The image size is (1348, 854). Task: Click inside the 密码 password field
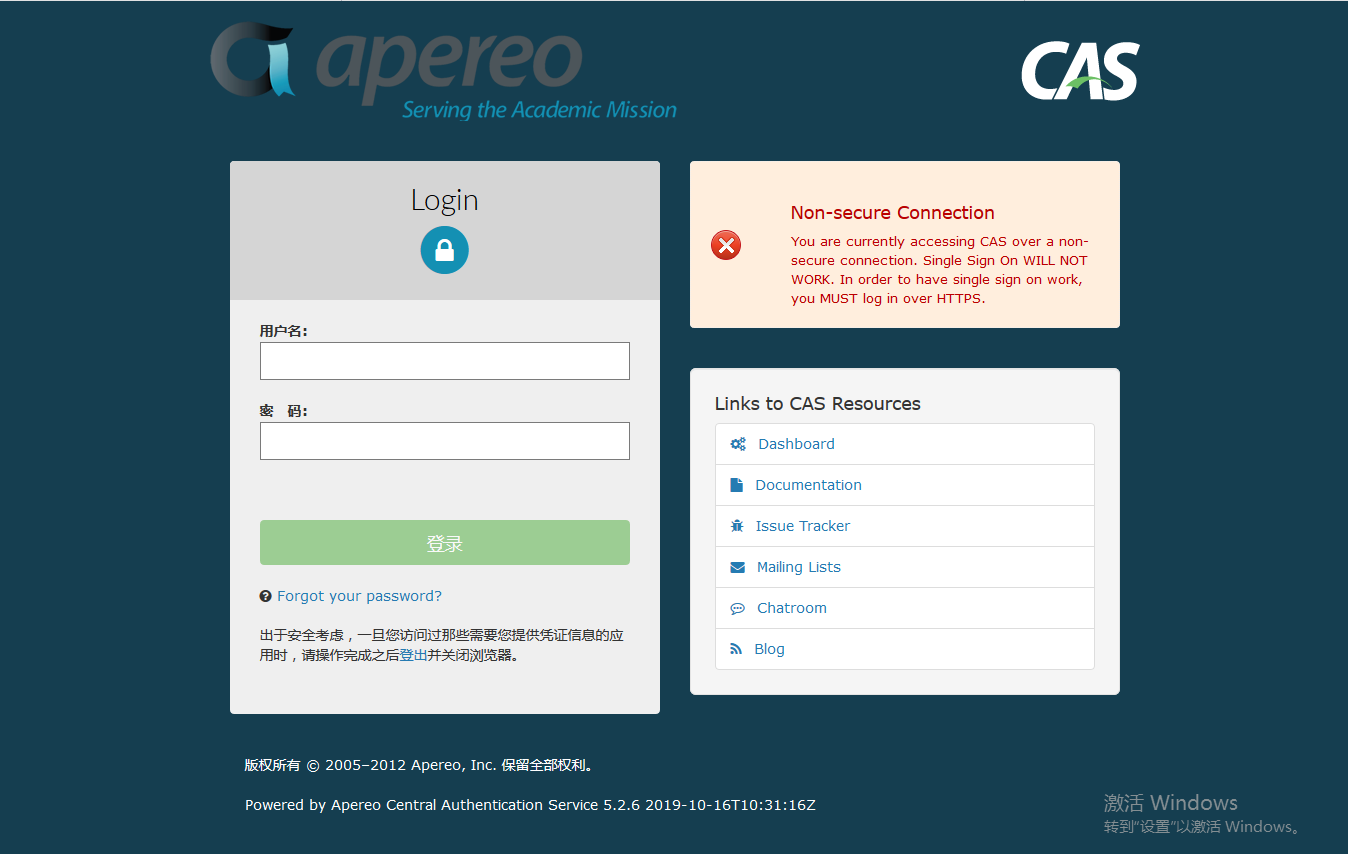[444, 440]
